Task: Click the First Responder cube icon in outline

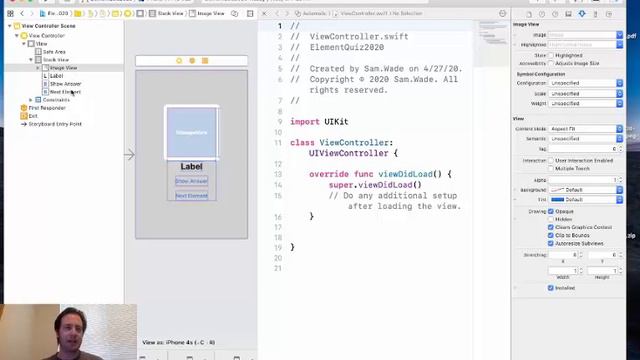Action: 24,108
